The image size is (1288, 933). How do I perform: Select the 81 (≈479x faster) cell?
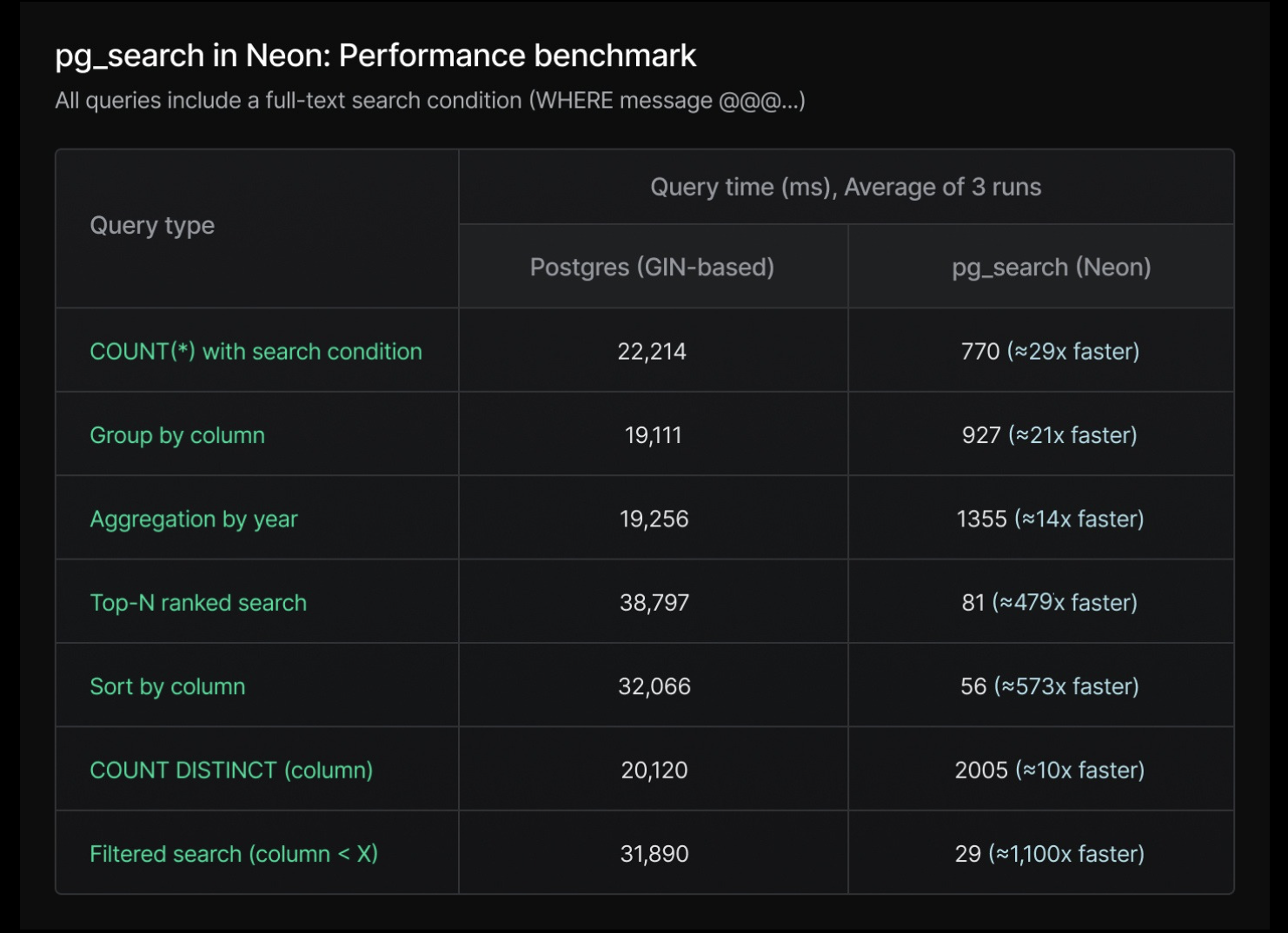coord(1041,603)
